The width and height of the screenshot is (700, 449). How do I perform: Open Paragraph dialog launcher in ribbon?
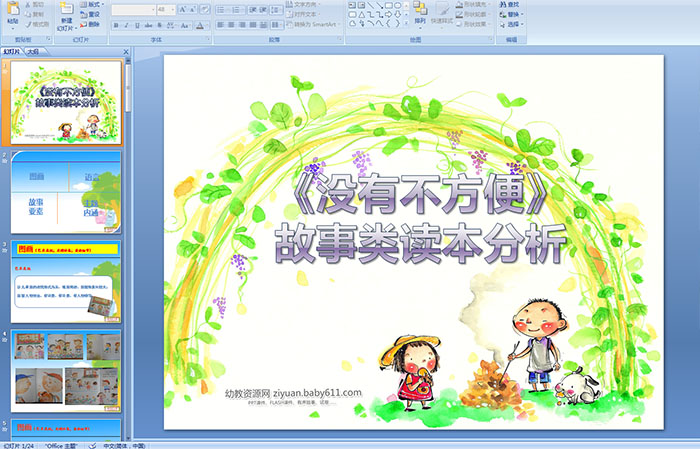(340, 39)
